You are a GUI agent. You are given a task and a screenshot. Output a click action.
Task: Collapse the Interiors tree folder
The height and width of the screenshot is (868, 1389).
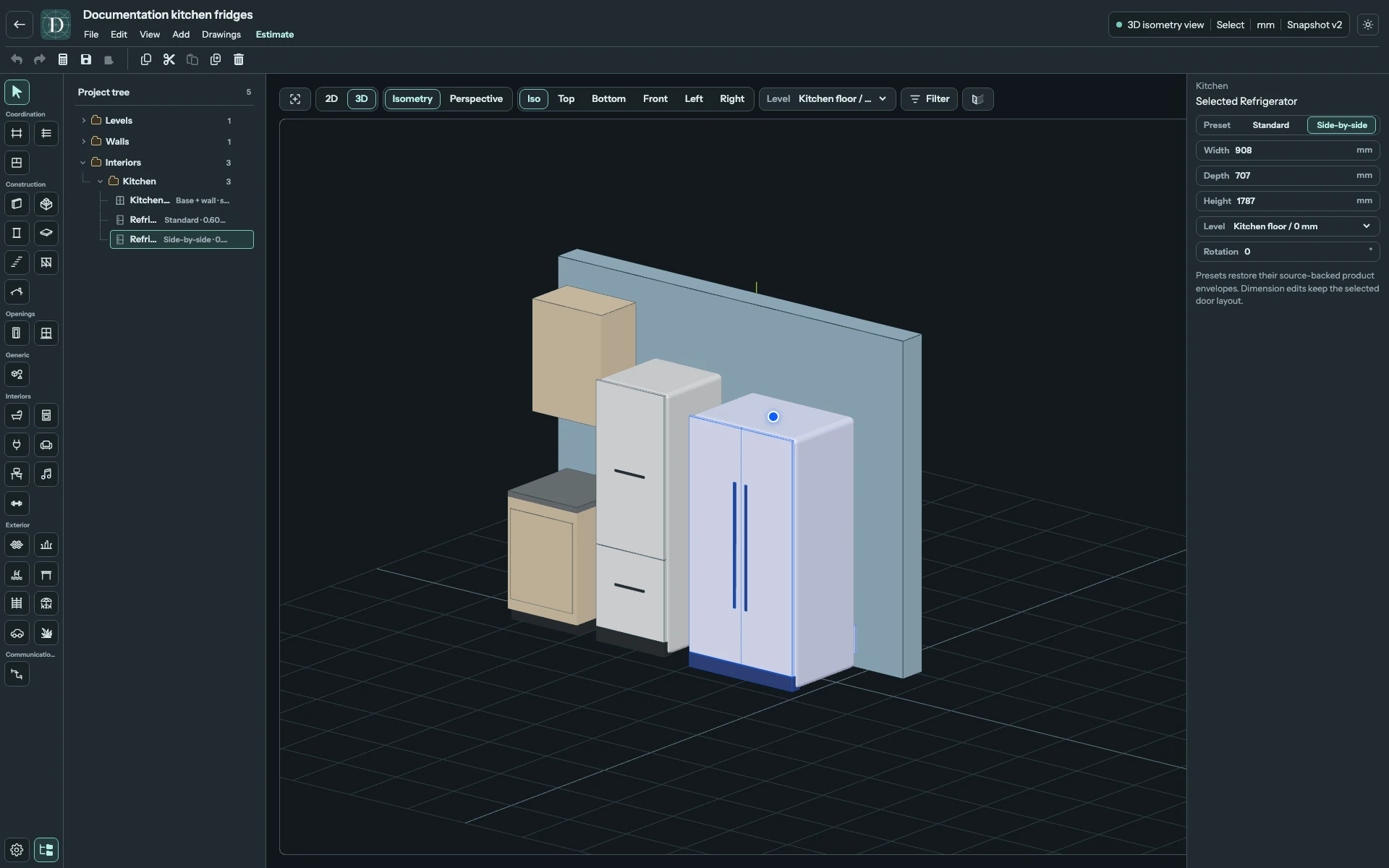tap(84, 163)
